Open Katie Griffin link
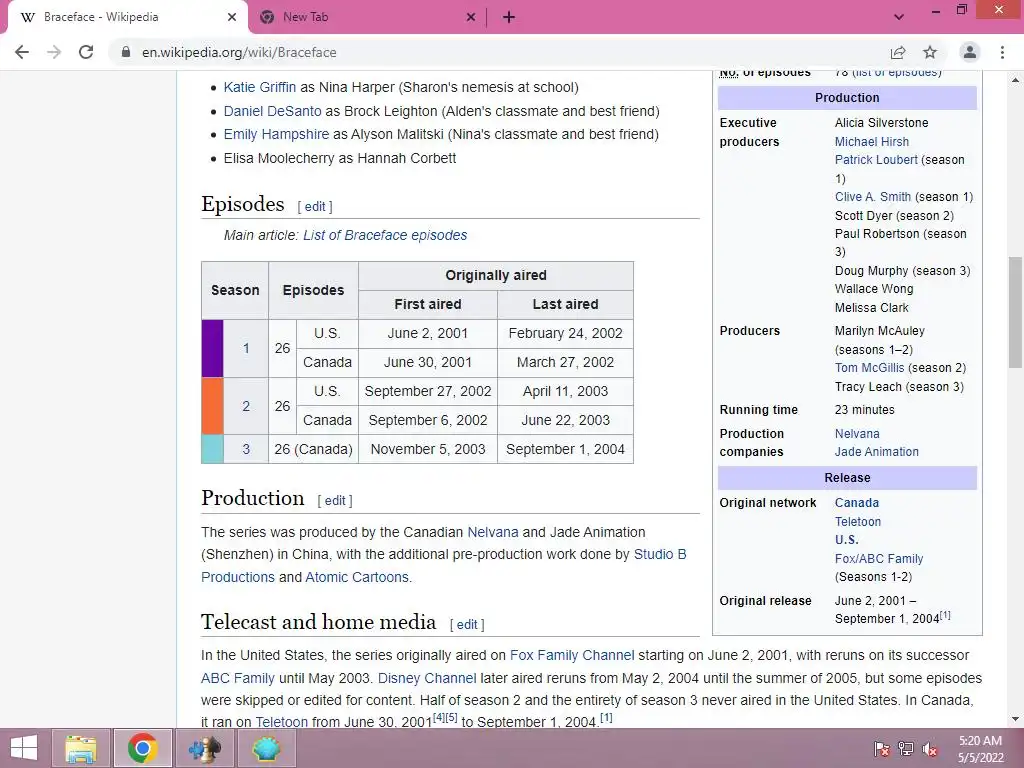Screen dimensions: 1024x768 259,87
